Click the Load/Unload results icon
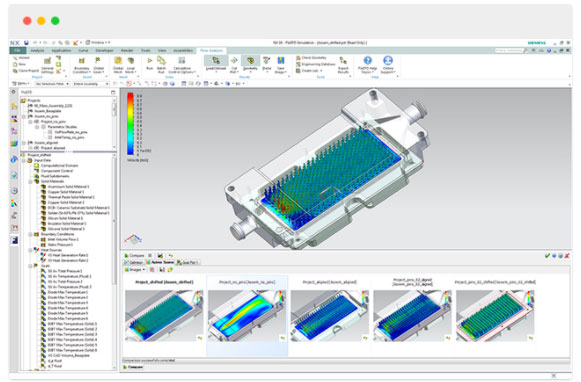581x382 pixels. tap(216, 64)
